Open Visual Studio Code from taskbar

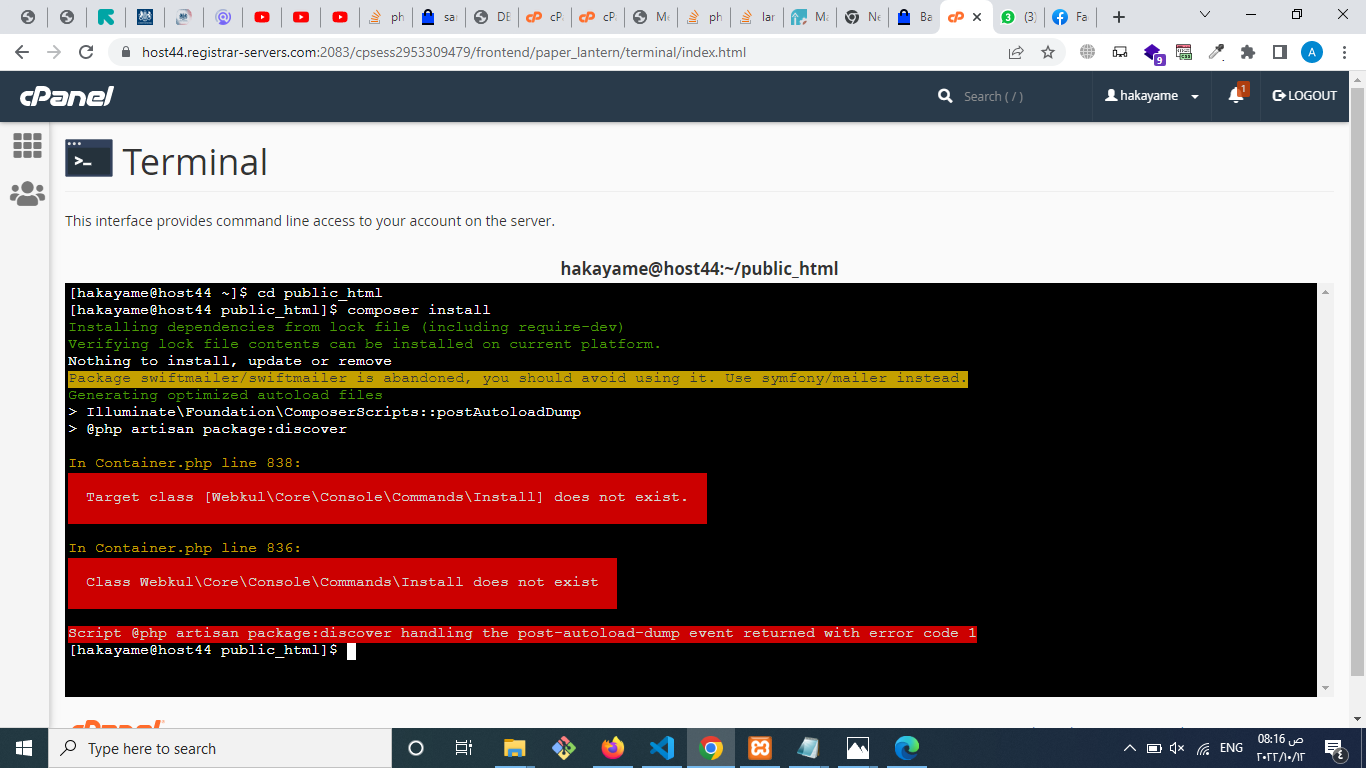(x=661, y=748)
